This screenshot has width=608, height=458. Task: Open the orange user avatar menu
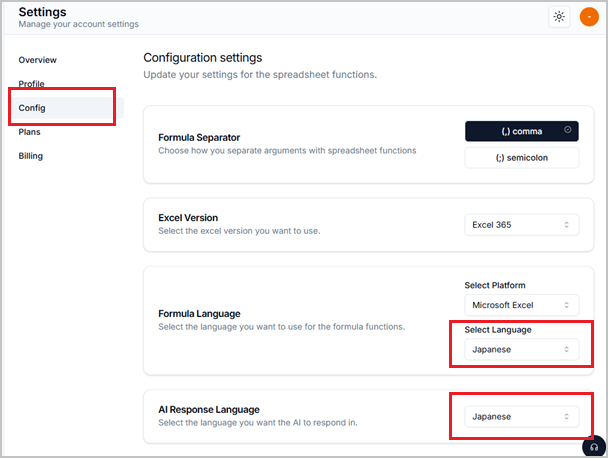pyautogui.click(x=589, y=17)
